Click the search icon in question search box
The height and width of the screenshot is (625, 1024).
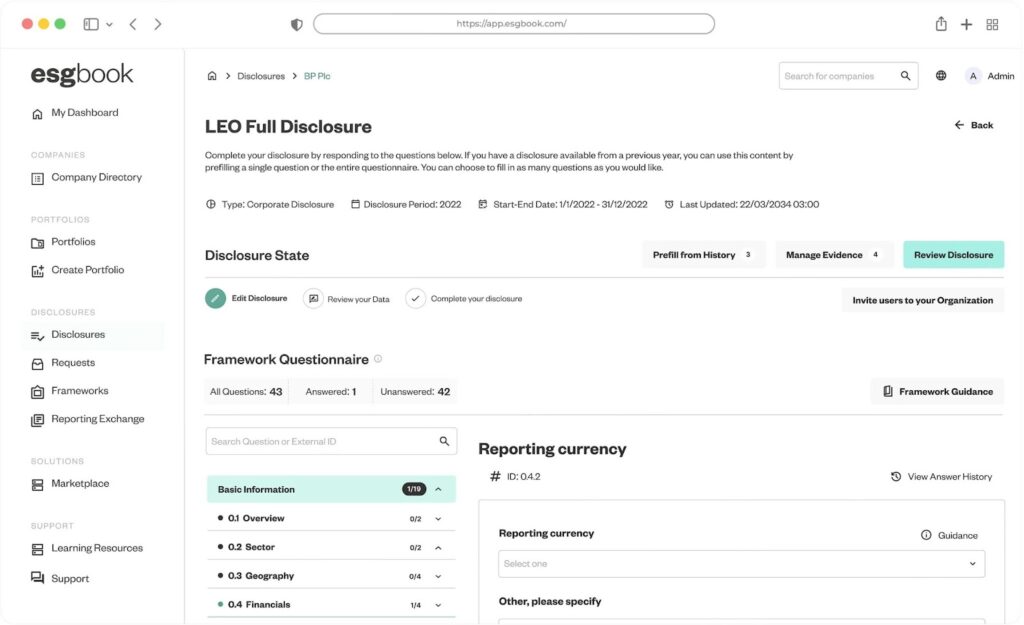point(444,441)
